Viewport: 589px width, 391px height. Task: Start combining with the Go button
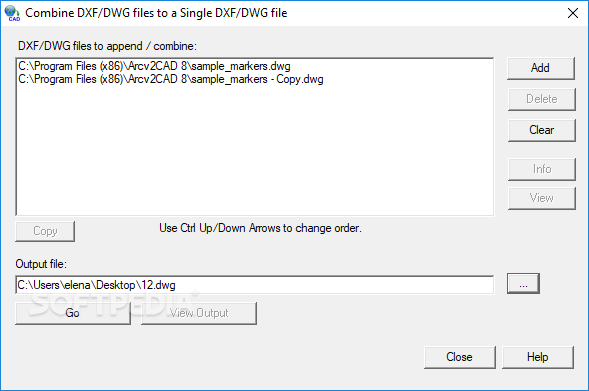73,313
